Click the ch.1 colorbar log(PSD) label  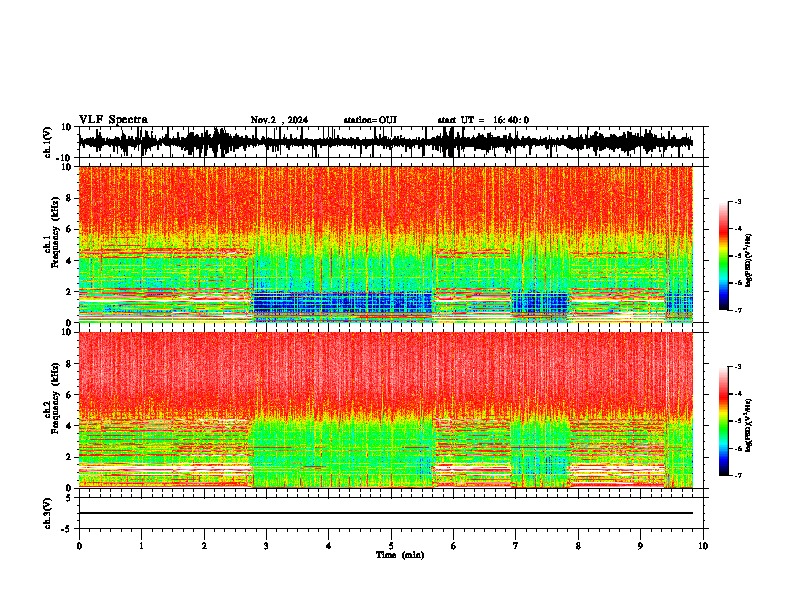click(x=748, y=260)
